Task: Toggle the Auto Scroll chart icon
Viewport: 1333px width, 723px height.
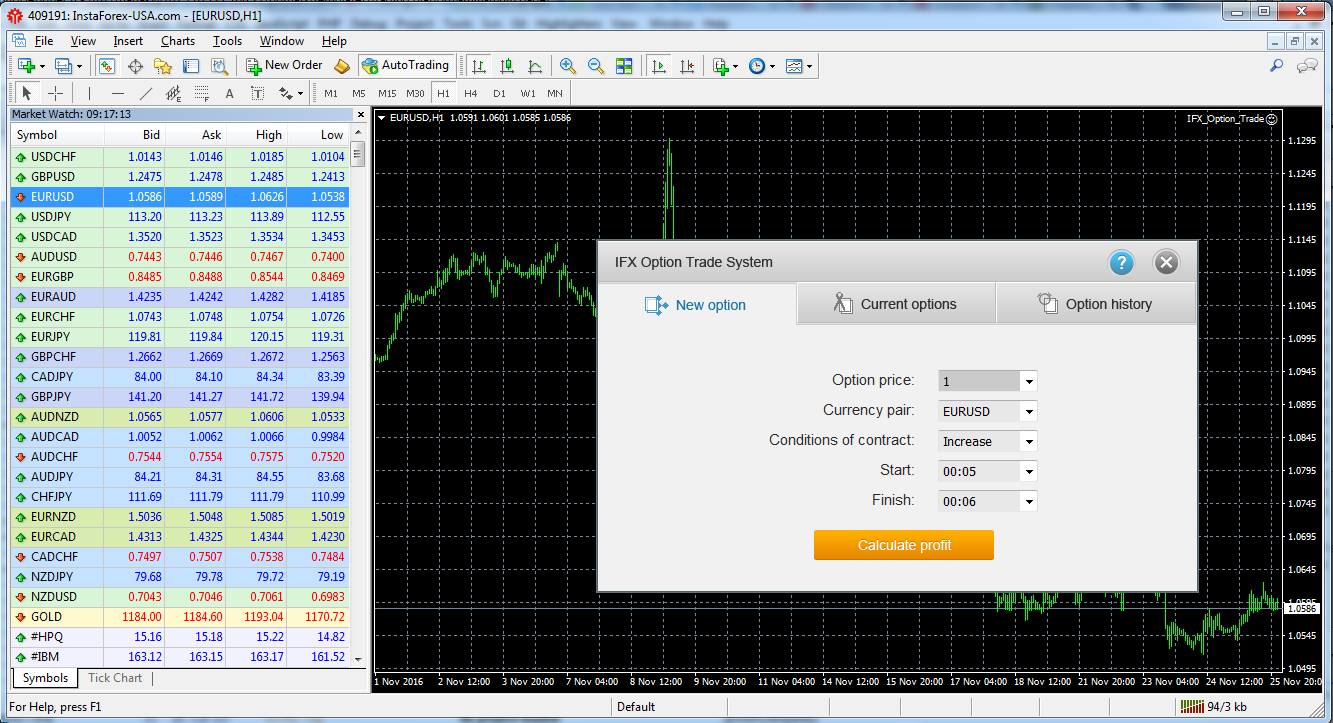Action: pos(659,66)
